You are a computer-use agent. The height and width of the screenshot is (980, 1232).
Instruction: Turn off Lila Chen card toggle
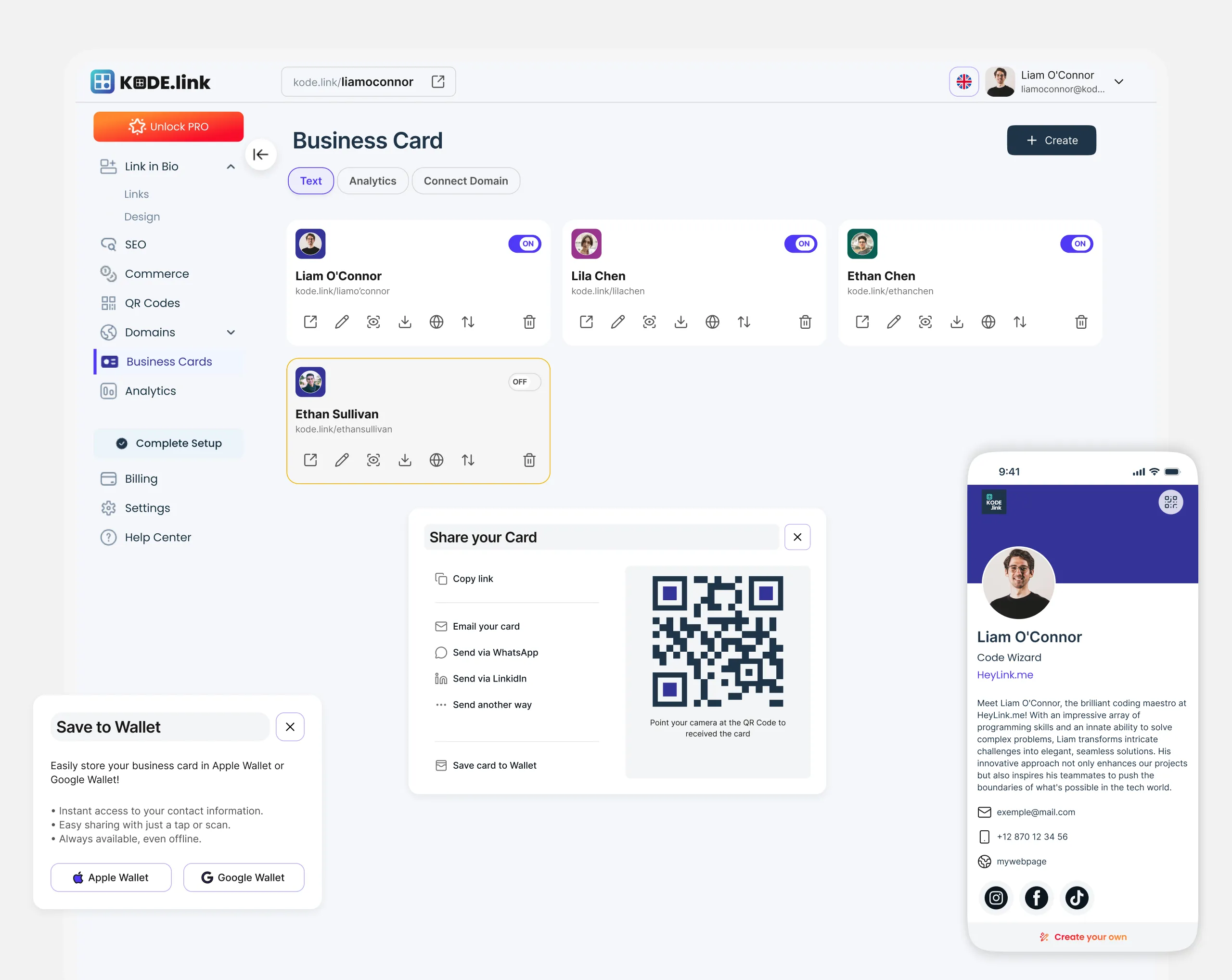point(801,244)
